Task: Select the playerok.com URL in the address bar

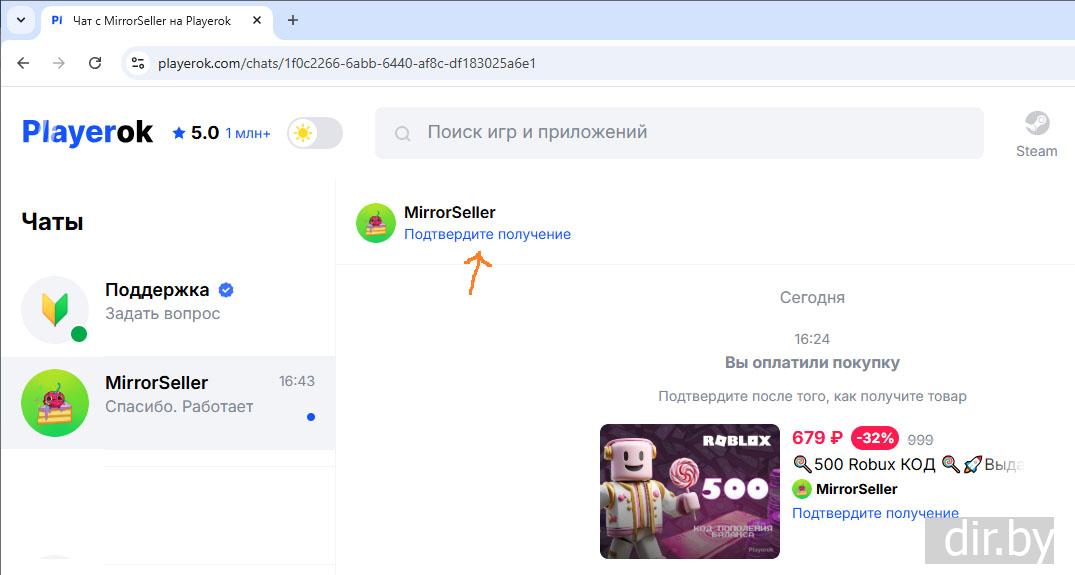Action: pos(347,63)
